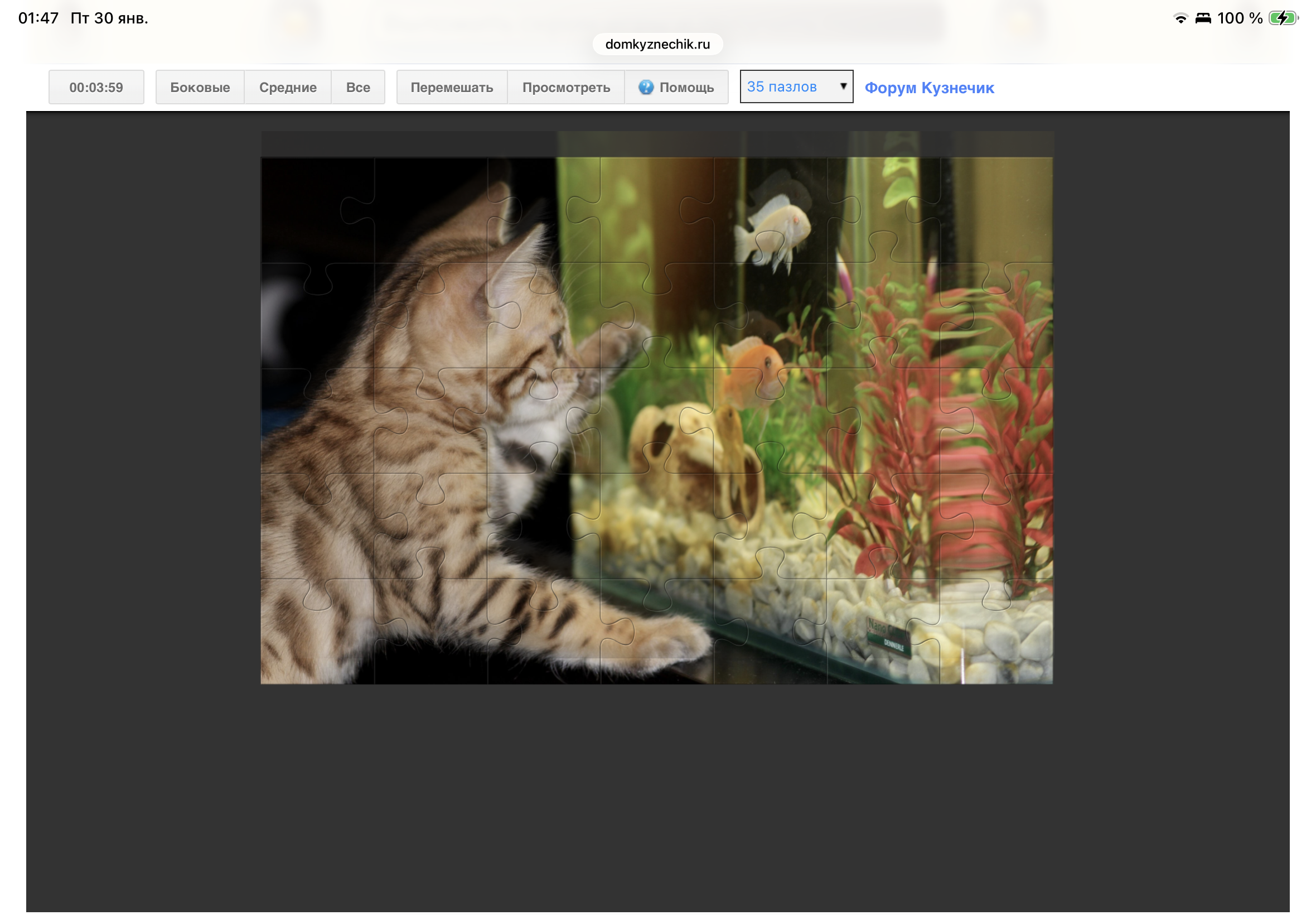Shuffle pieces with Перемешать button
Screen dimensions: 1316x915
pyautogui.click(x=452, y=87)
